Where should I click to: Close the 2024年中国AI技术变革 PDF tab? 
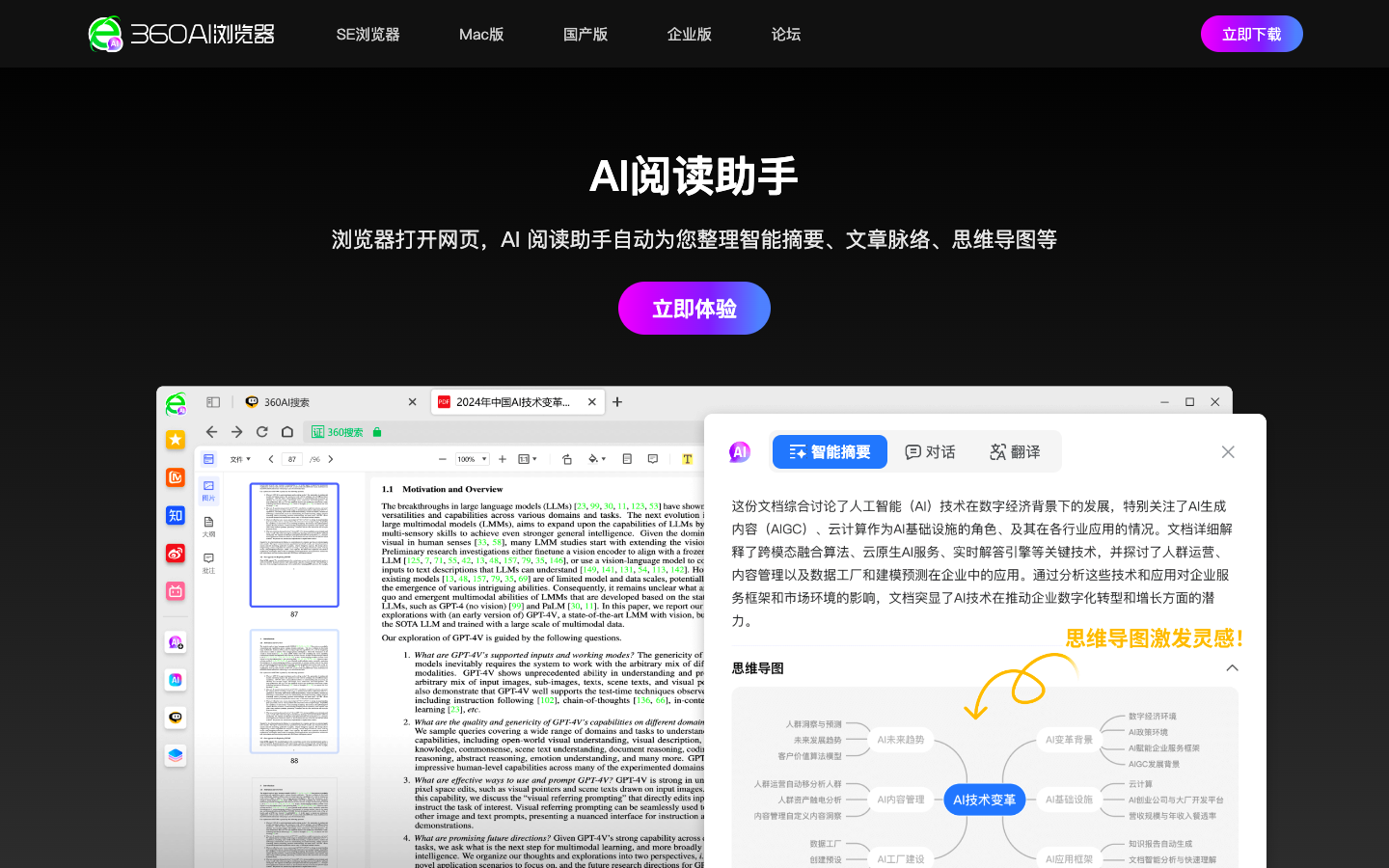coord(592,402)
